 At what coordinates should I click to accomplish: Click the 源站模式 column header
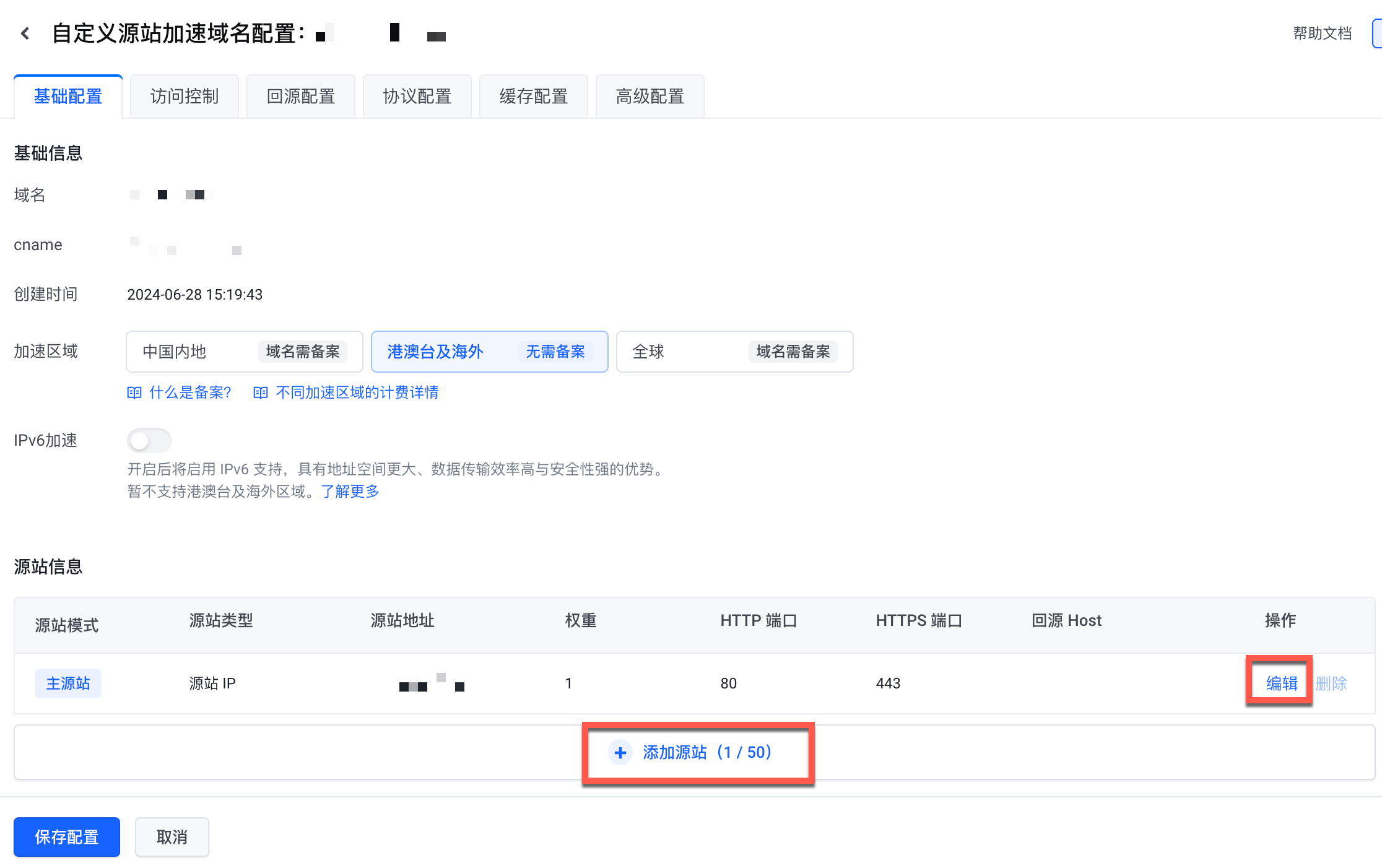[67, 625]
